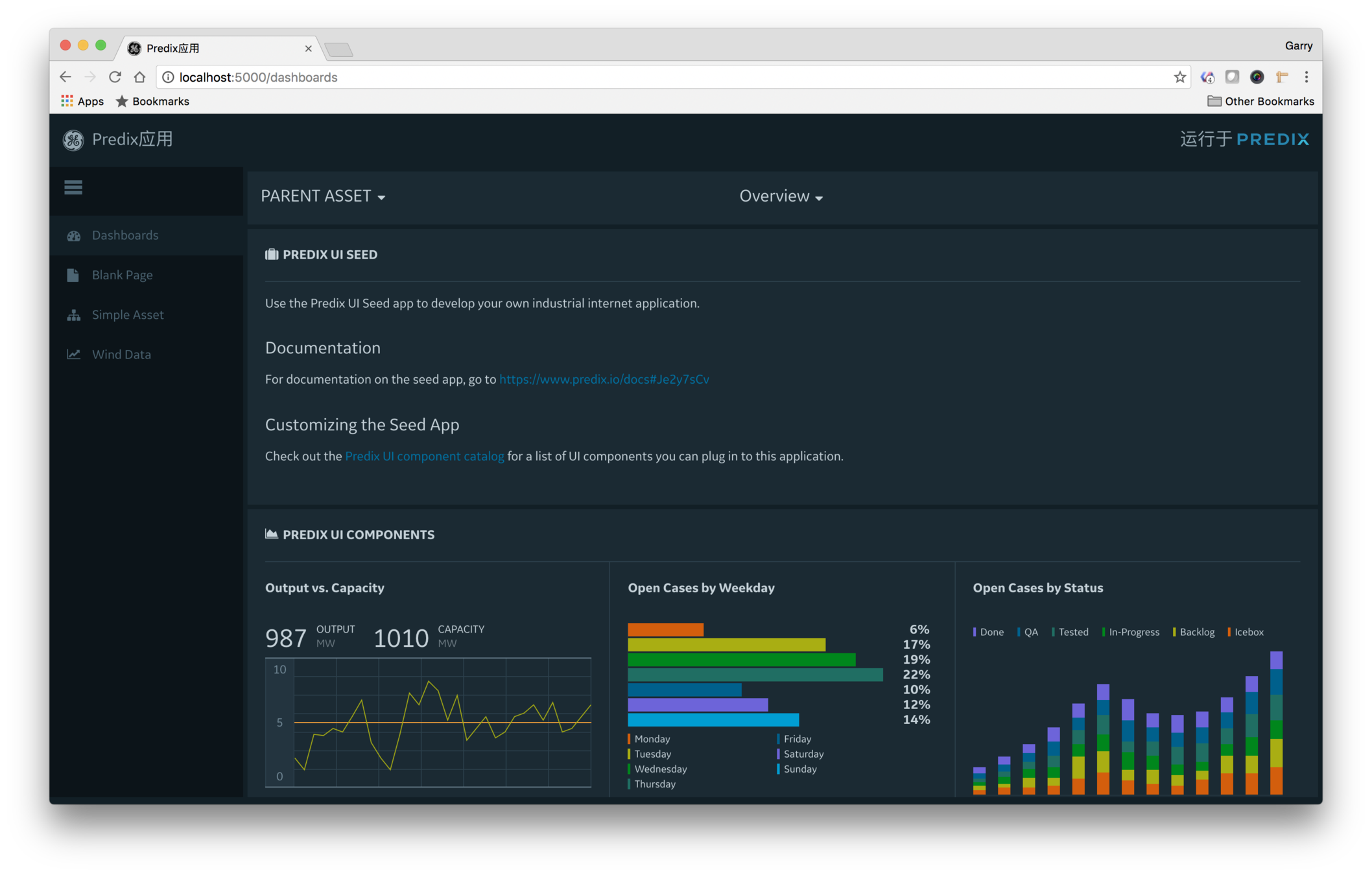1372x875 pixels.
Task: Click browser home icon
Action: 139,77
